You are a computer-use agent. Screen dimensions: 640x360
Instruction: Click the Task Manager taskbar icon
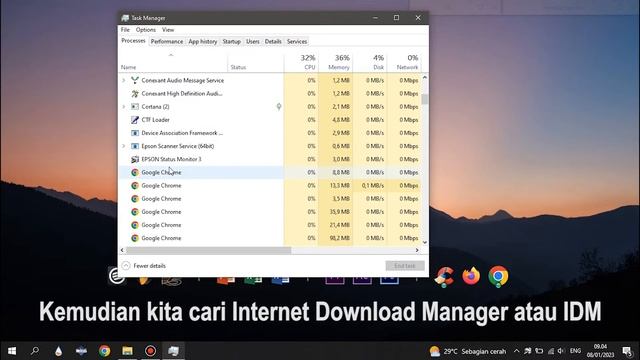click(173, 351)
